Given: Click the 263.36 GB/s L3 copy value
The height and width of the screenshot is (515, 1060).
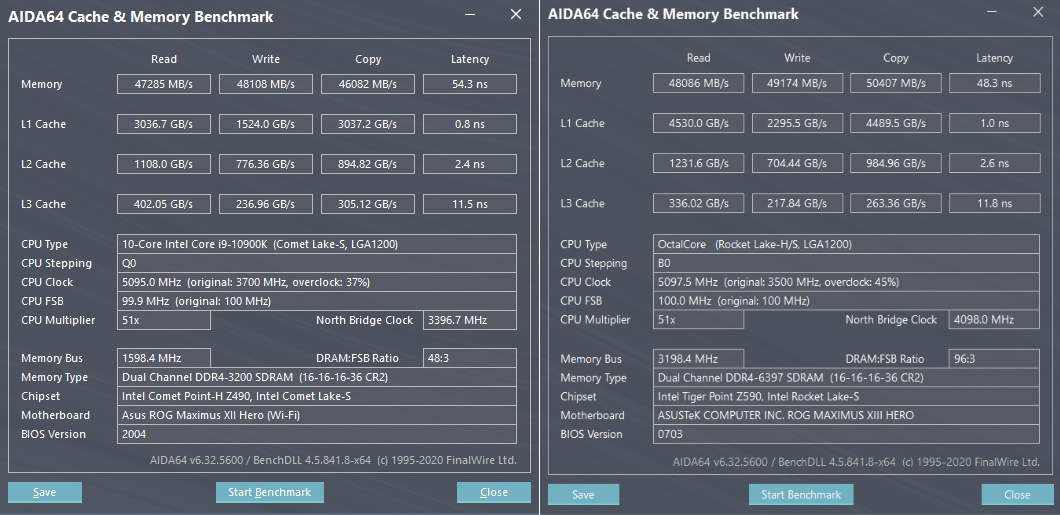Looking at the screenshot, I should click(896, 203).
